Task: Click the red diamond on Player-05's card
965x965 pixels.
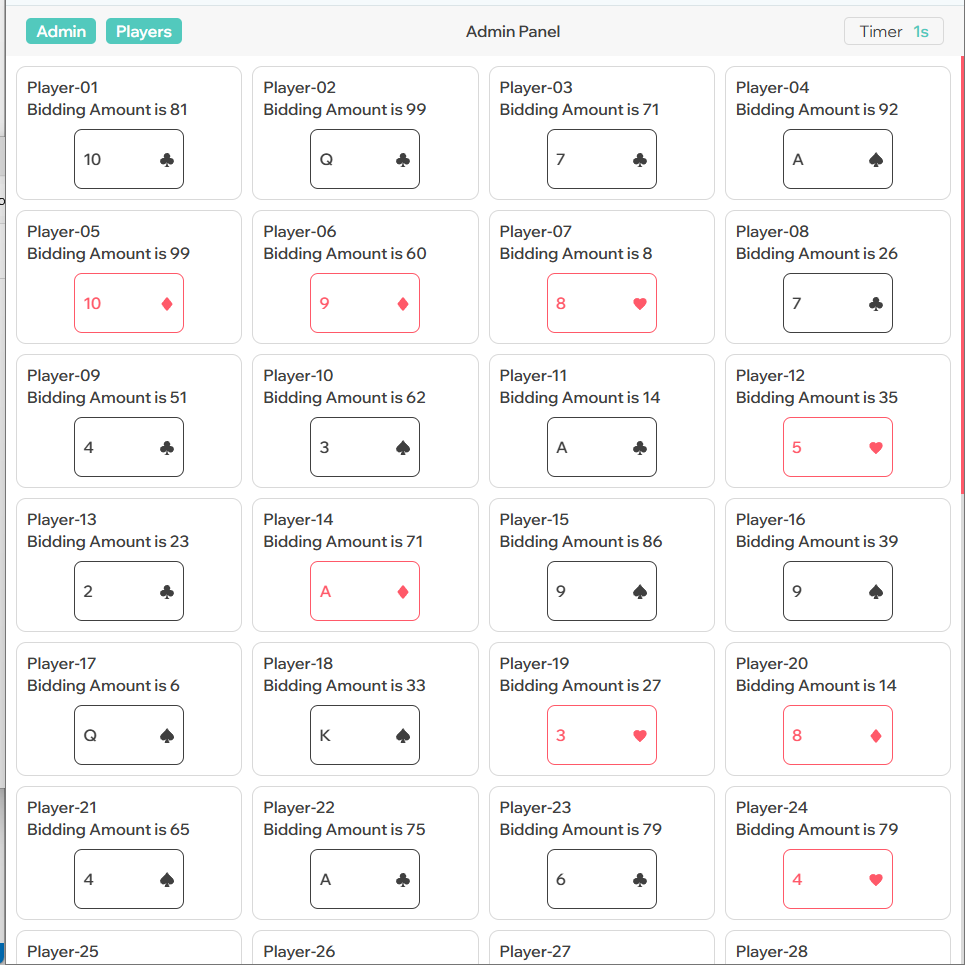Action: pos(167,304)
